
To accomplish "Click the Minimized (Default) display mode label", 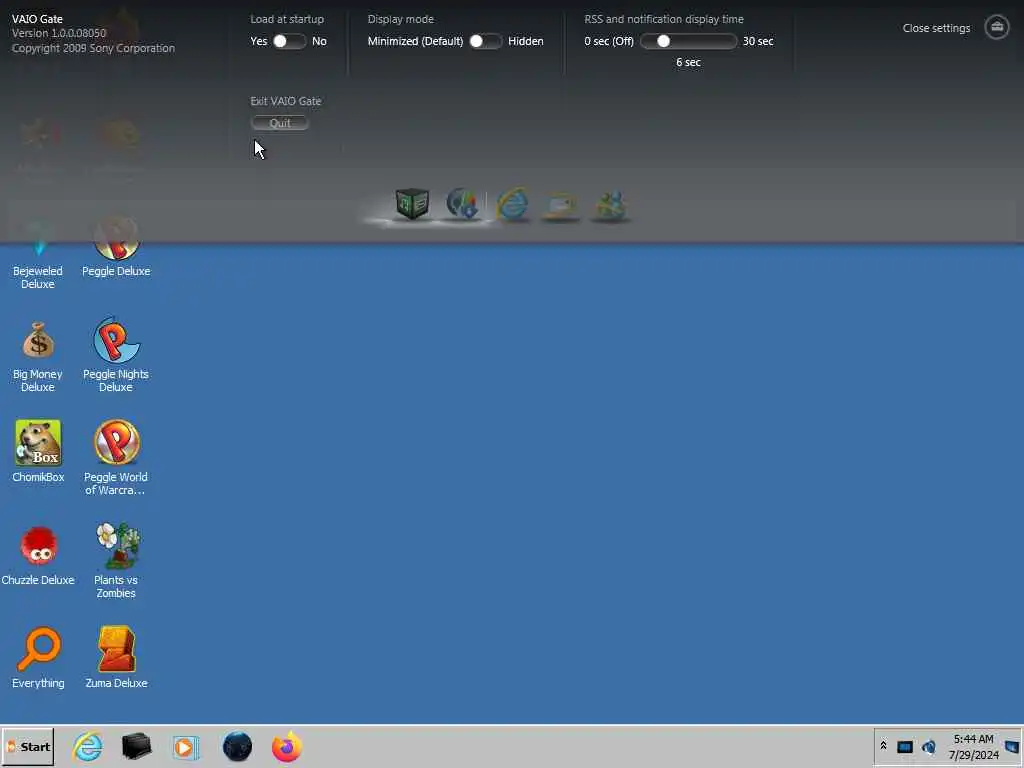I will pos(415,41).
